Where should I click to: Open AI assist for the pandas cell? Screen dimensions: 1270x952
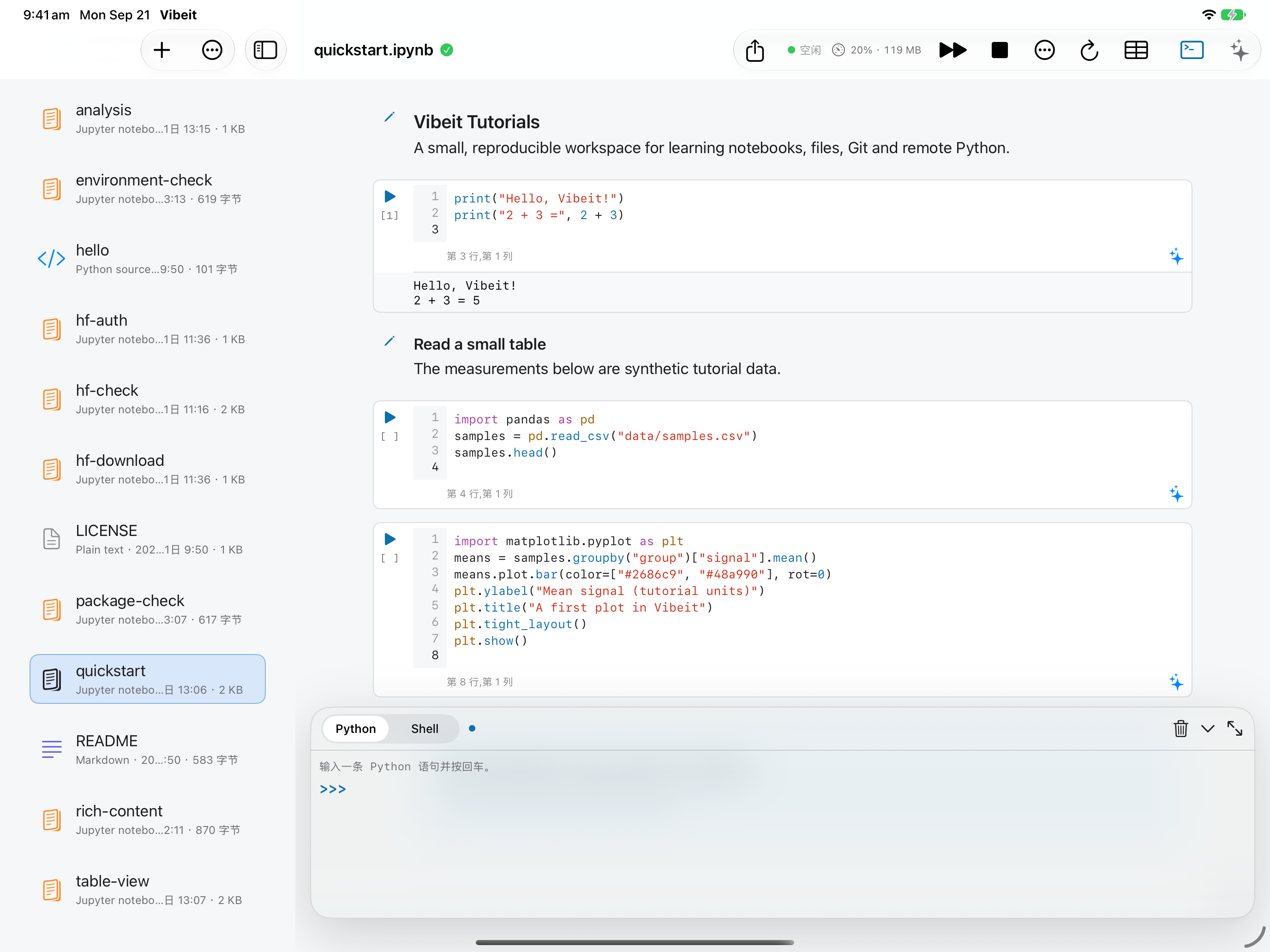(1176, 494)
